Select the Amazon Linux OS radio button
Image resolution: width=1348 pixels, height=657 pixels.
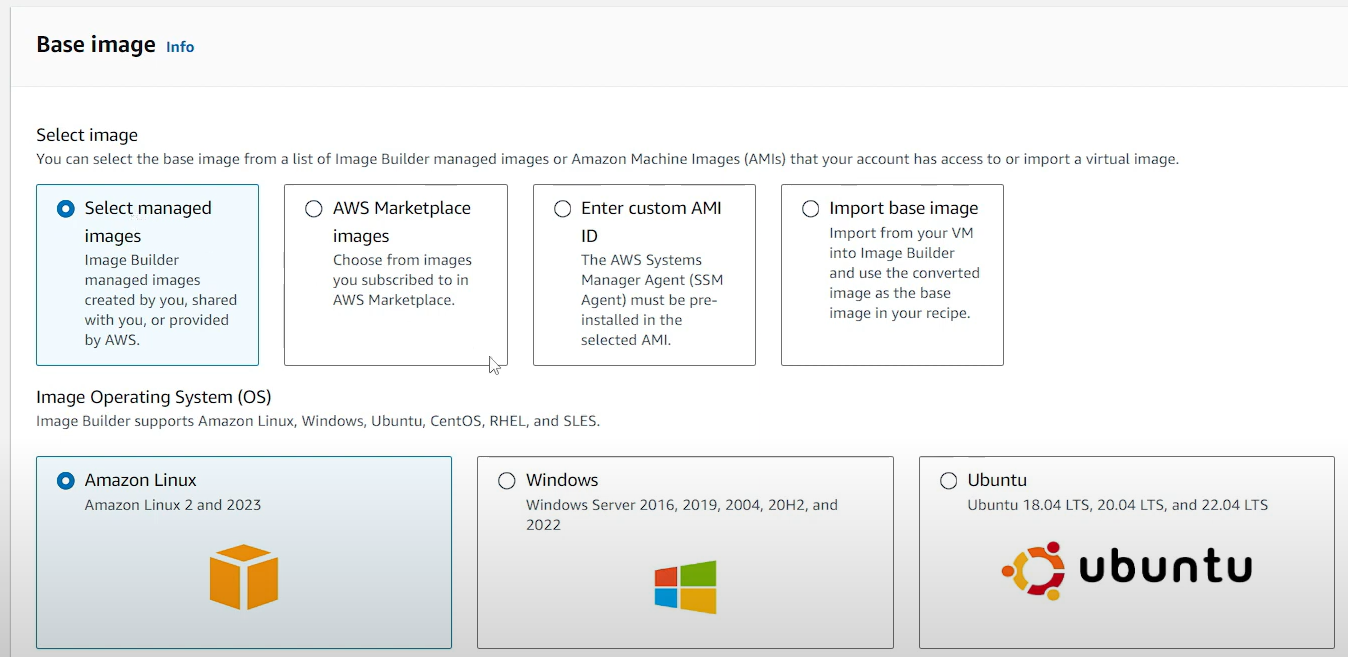click(x=66, y=481)
